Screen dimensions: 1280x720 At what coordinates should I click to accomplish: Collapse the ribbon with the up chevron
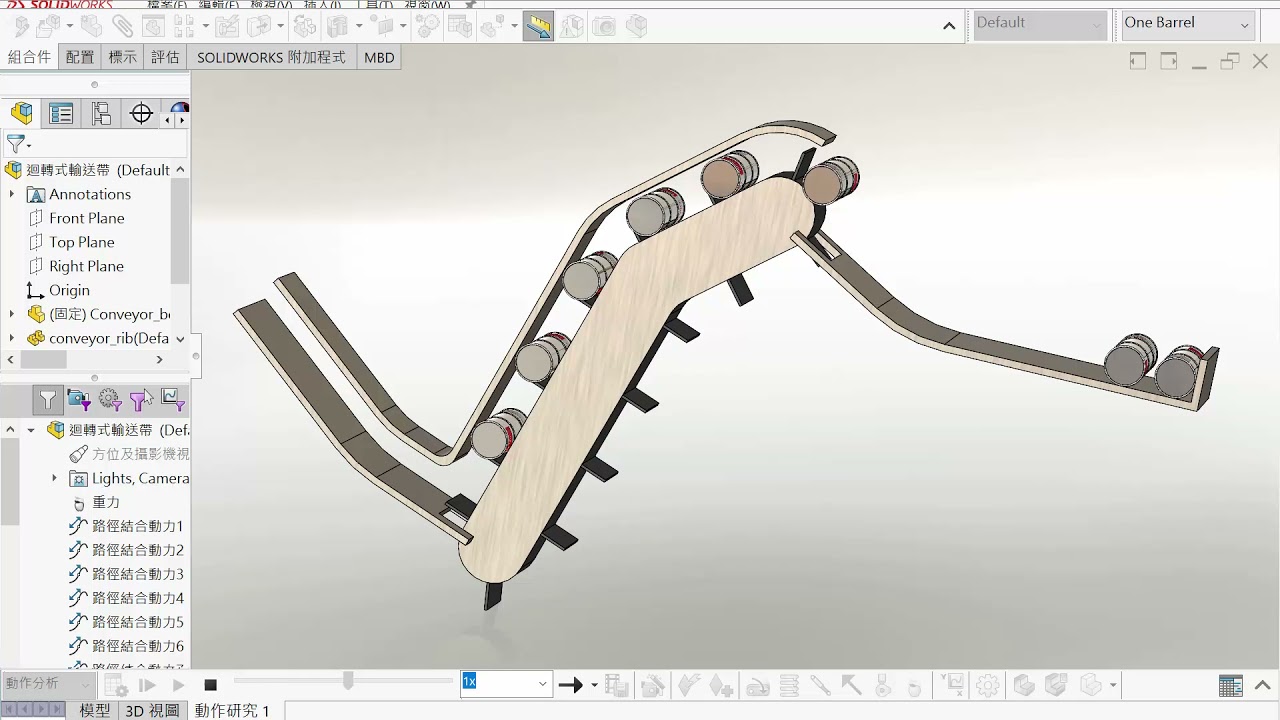click(949, 25)
